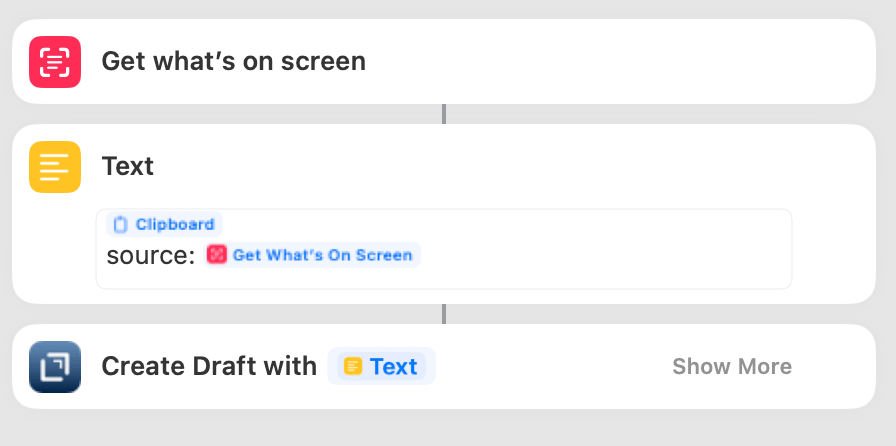The height and width of the screenshot is (446, 896).
Task: Expand Show More on Create Draft action
Action: (x=731, y=367)
